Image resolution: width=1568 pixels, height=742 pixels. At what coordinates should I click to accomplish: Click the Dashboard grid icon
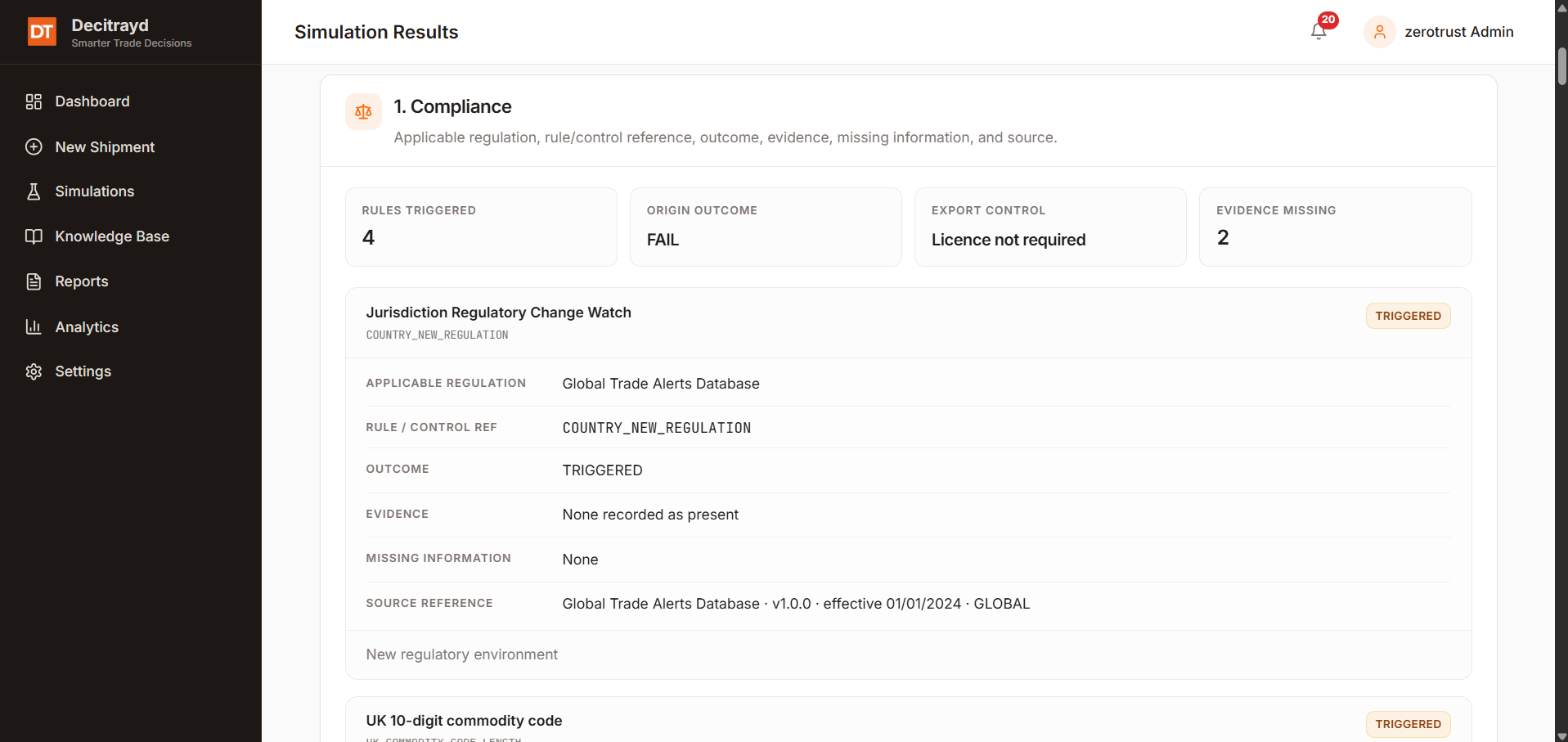34,101
